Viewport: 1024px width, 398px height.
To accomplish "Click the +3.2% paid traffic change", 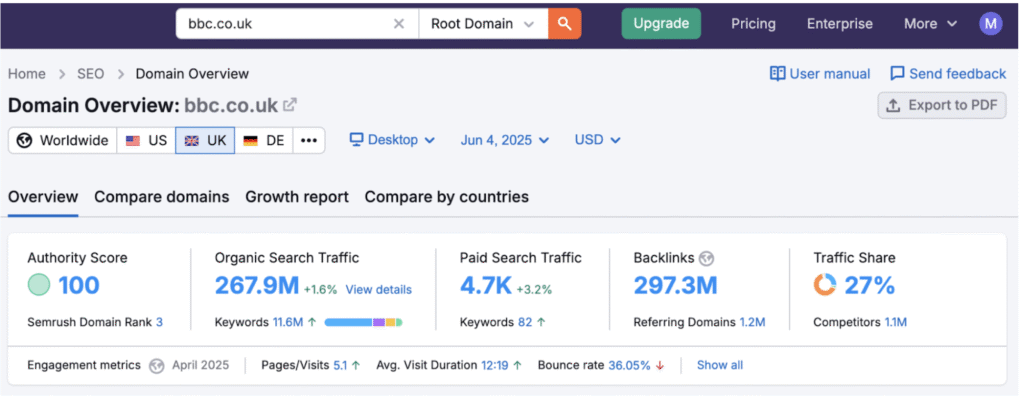I will (534, 290).
